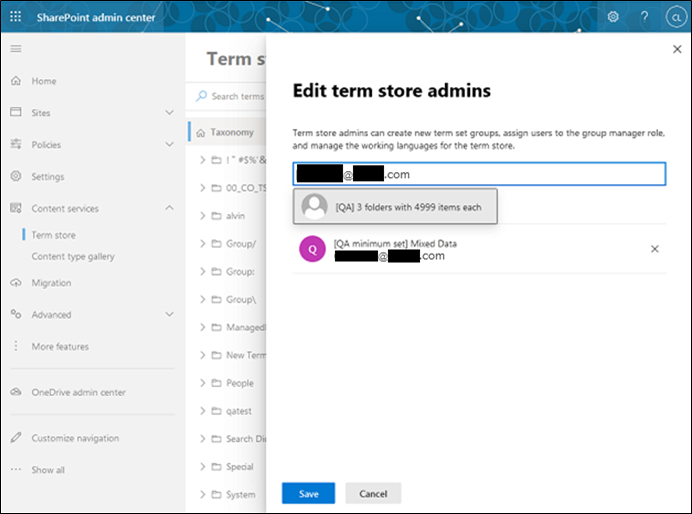Open the app launcher waffle icon

point(16,16)
